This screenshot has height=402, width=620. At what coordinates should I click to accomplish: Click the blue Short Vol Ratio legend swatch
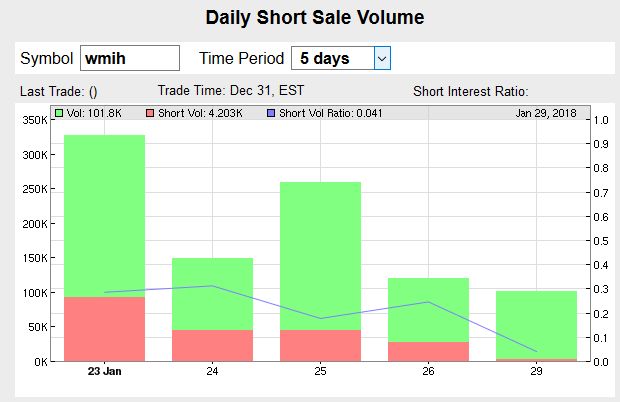coord(272,113)
